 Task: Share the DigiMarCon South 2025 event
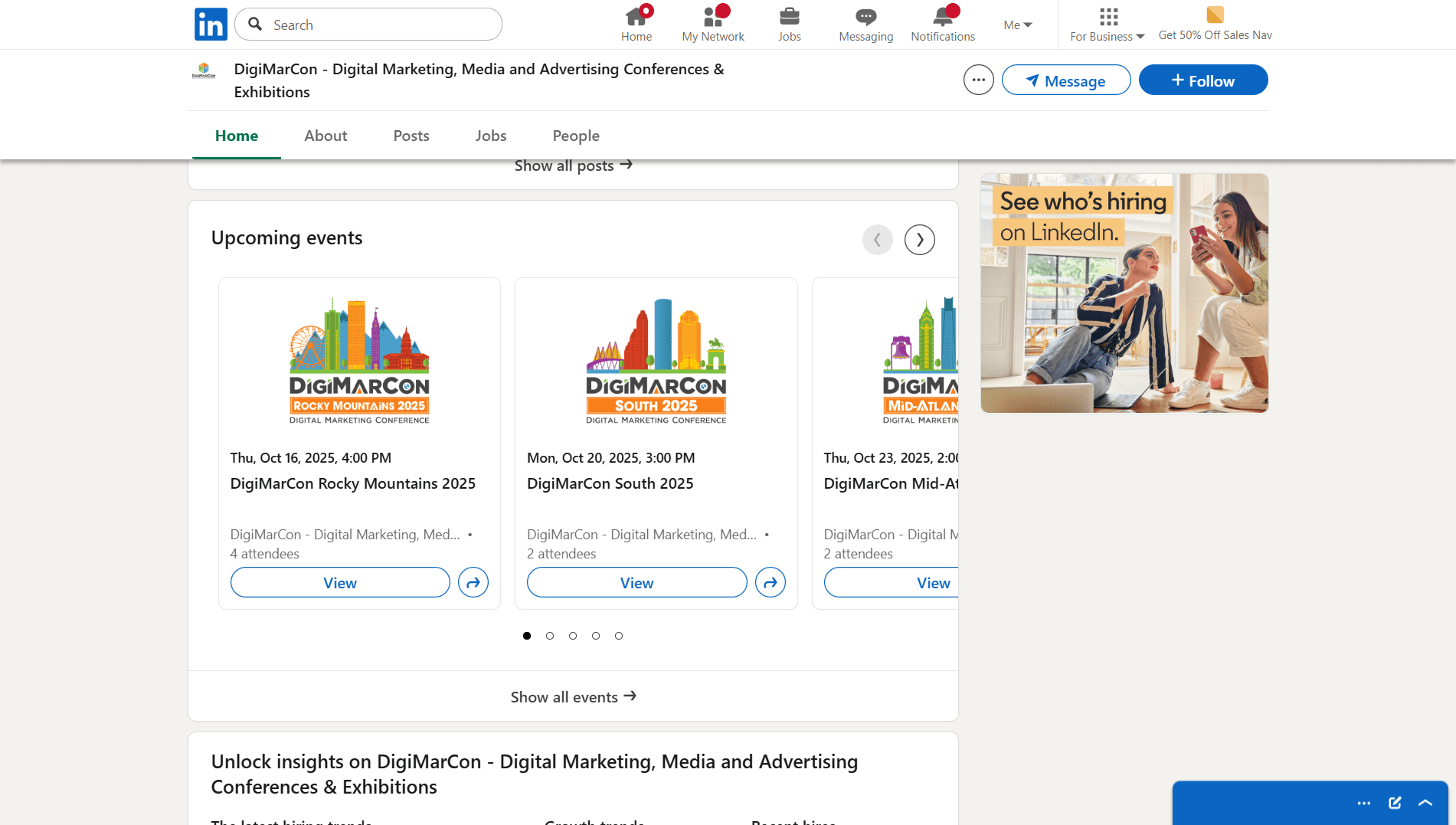pyautogui.click(x=770, y=582)
